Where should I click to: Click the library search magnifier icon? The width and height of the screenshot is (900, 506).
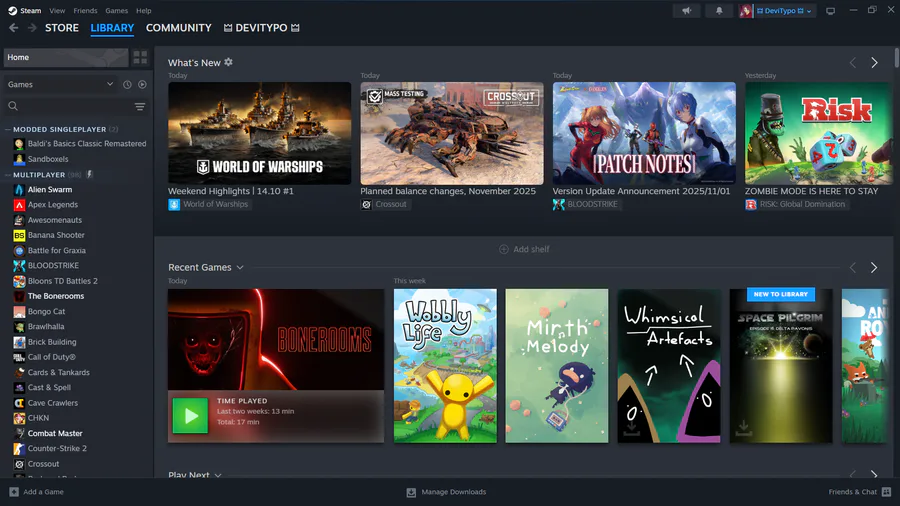pyautogui.click(x=13, y=106)
